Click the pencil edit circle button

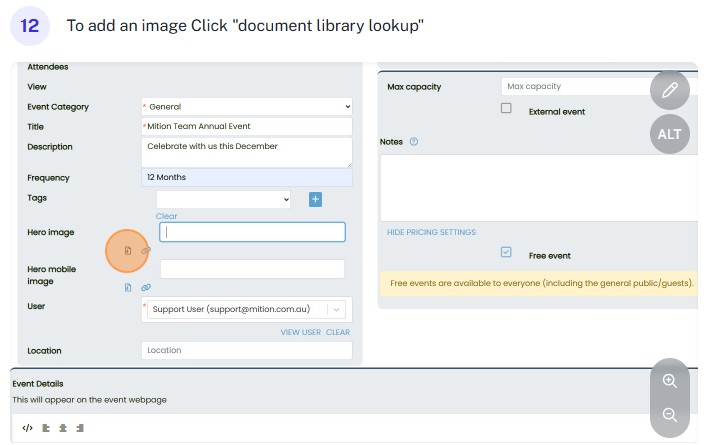click(669, 90)
